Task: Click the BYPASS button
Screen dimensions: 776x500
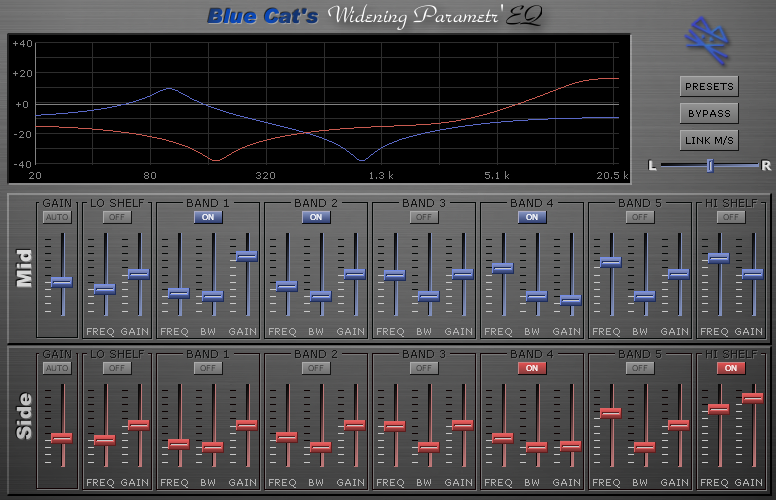Action: tap(709, 113)
